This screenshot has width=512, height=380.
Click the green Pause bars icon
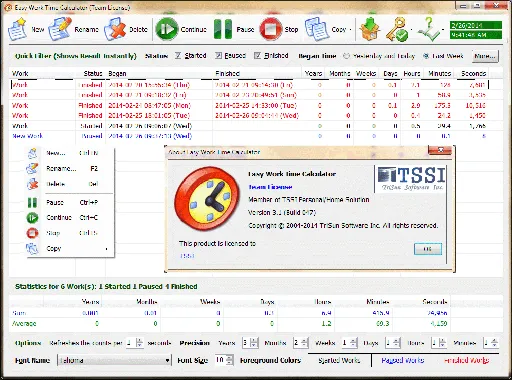click(223, 29)
